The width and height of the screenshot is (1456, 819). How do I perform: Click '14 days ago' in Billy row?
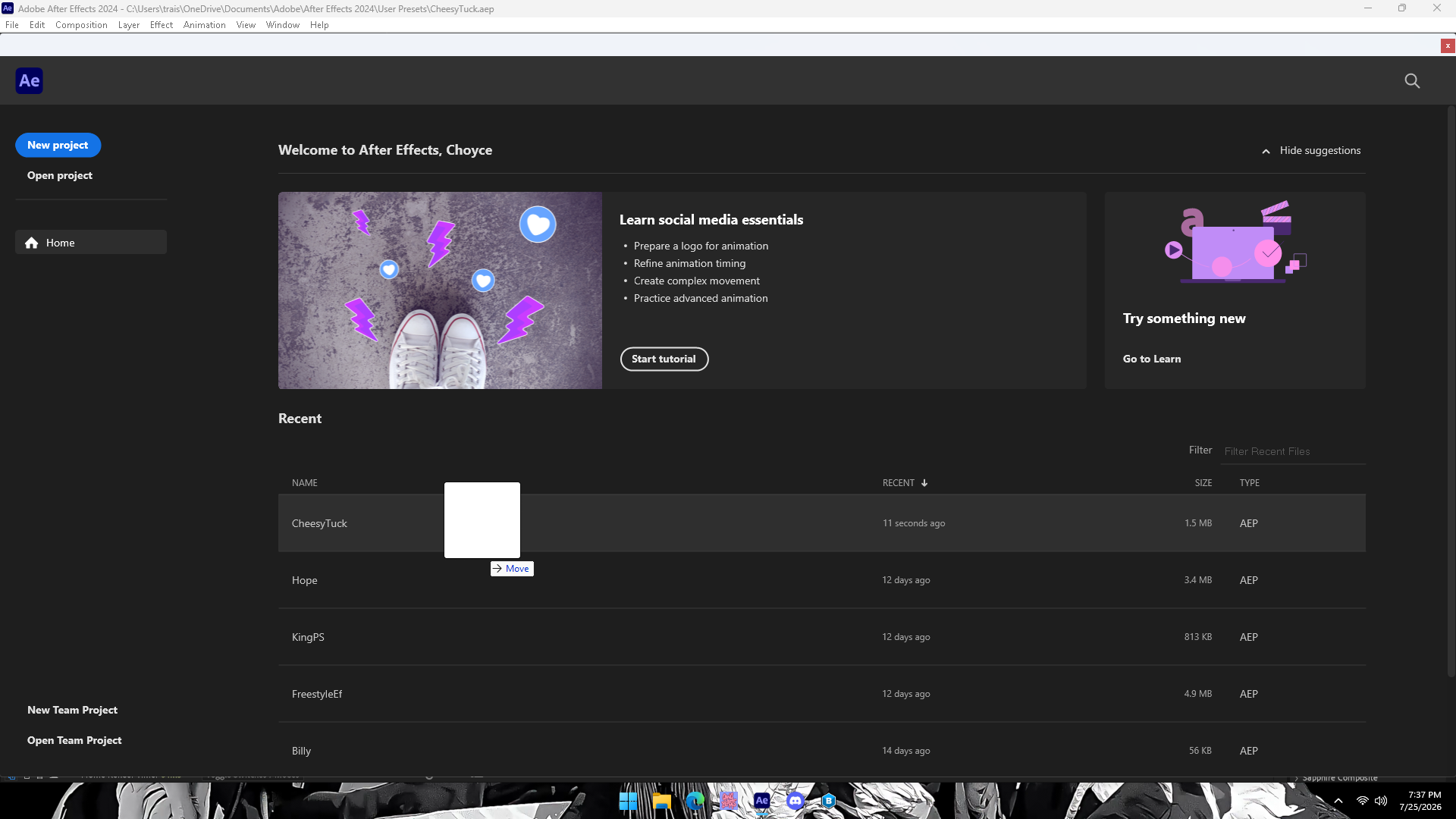point(906,751)
